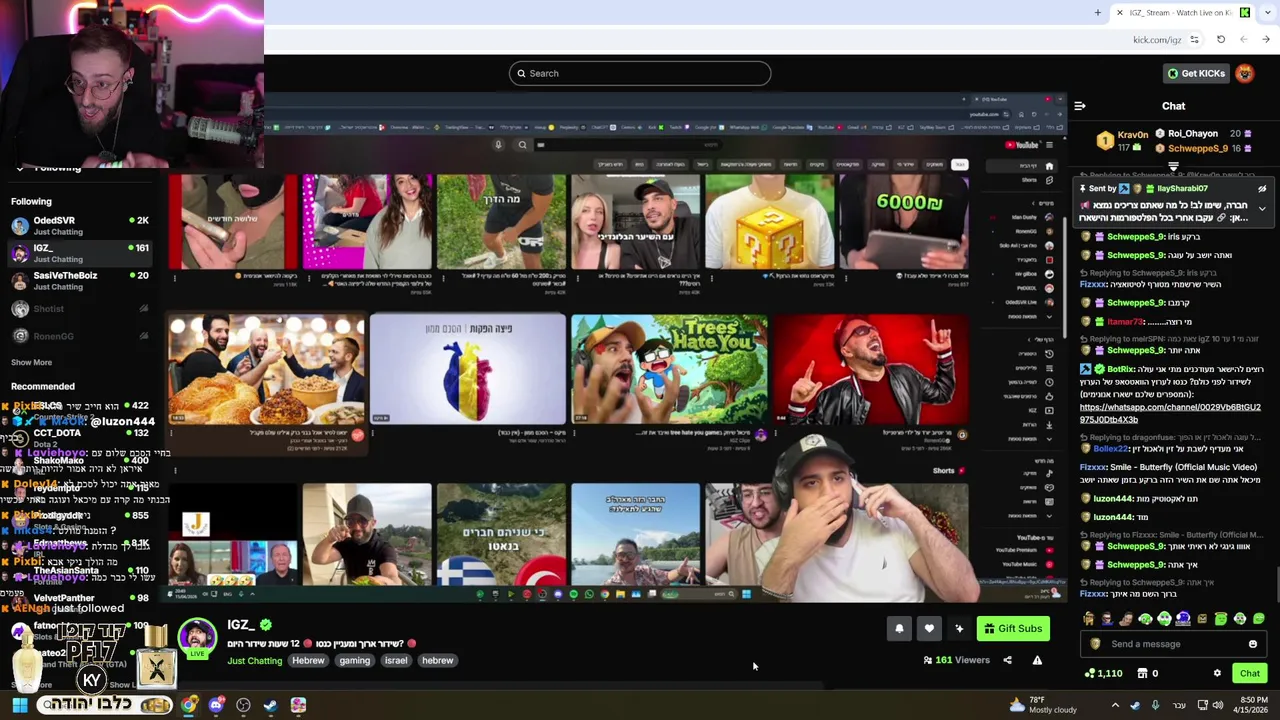
Task: Click the israel tag chip
Action: pos(396,660)
